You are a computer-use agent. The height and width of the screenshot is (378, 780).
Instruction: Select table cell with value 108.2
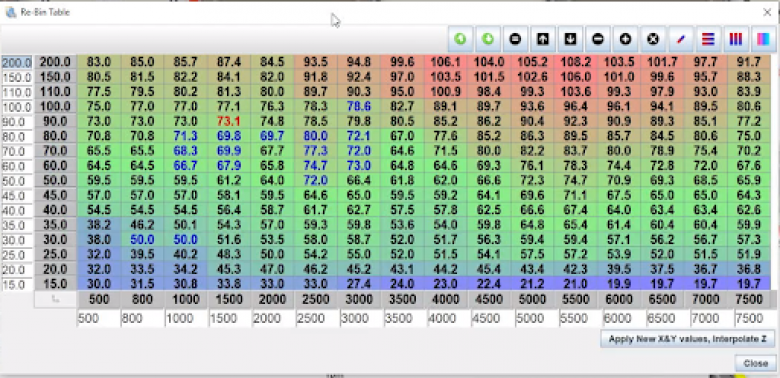click(576, 62)
